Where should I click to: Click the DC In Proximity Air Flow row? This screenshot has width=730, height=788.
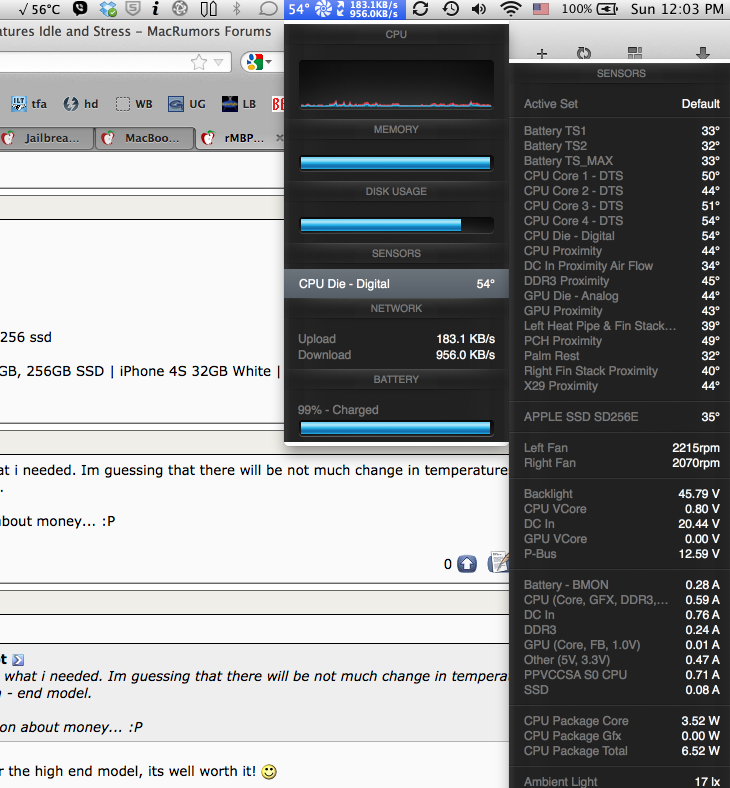[621, 266]
